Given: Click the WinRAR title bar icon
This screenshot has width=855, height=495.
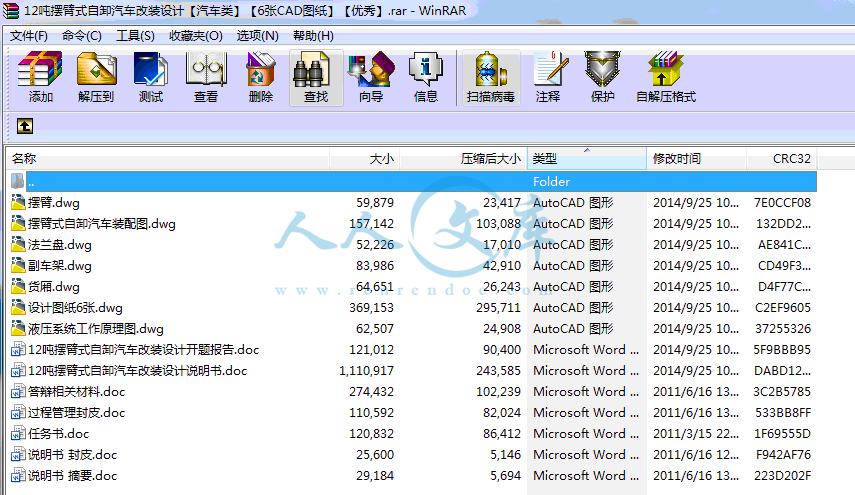Looking at the screenshot, I should [x=11, y=10].
